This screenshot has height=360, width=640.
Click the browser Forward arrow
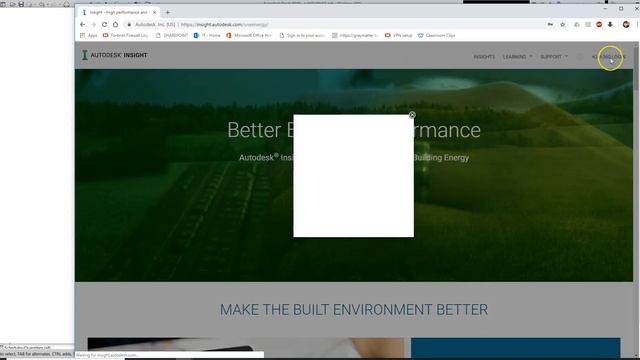[93, 24]
